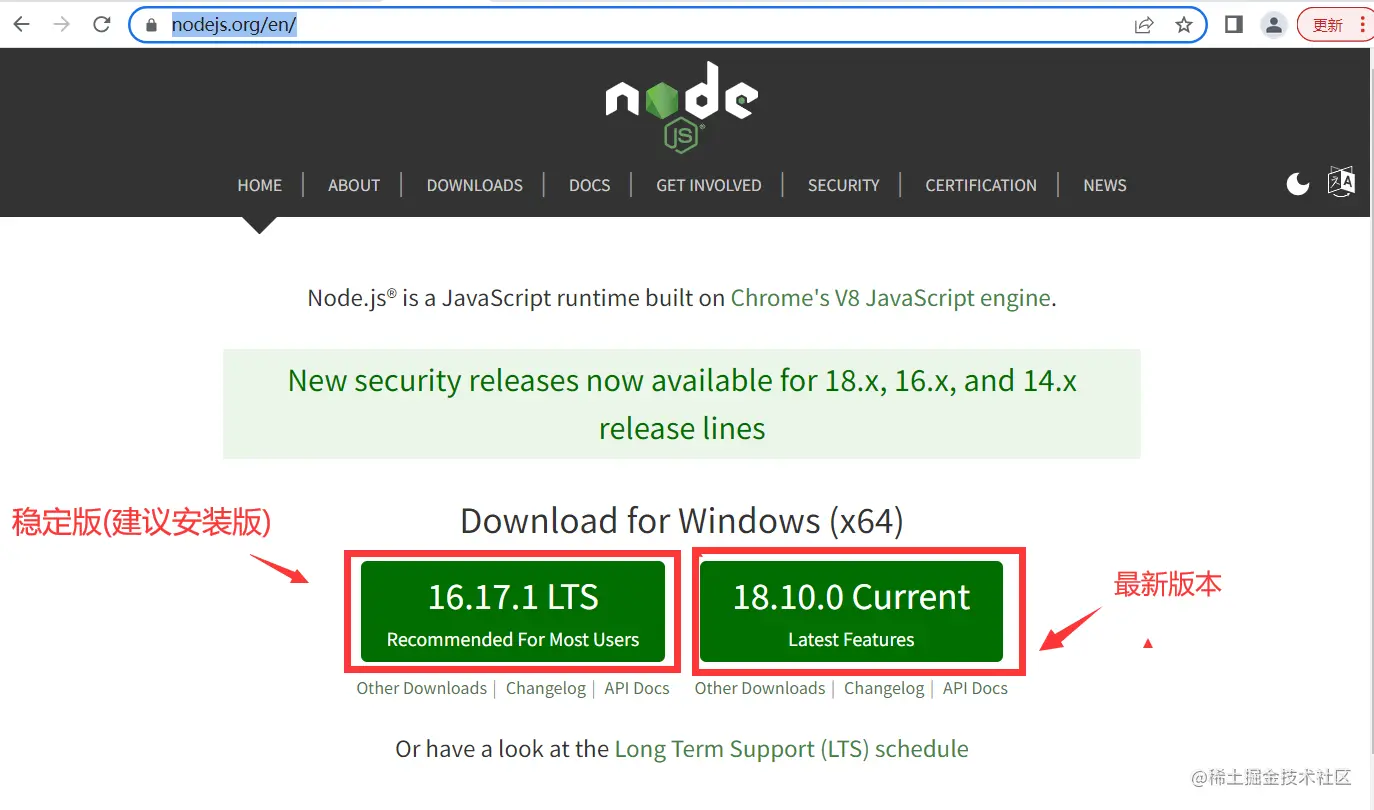Open the browser side panel icon

1234,25
